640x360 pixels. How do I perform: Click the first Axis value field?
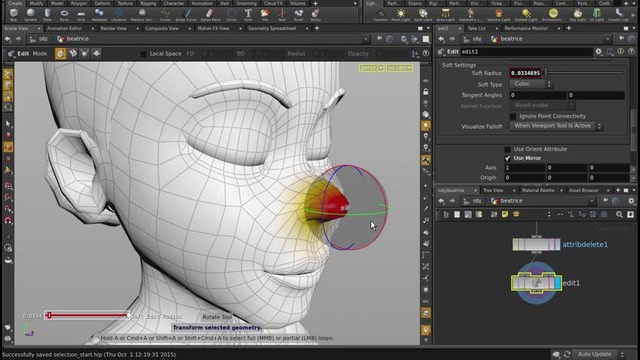(524, 168)
